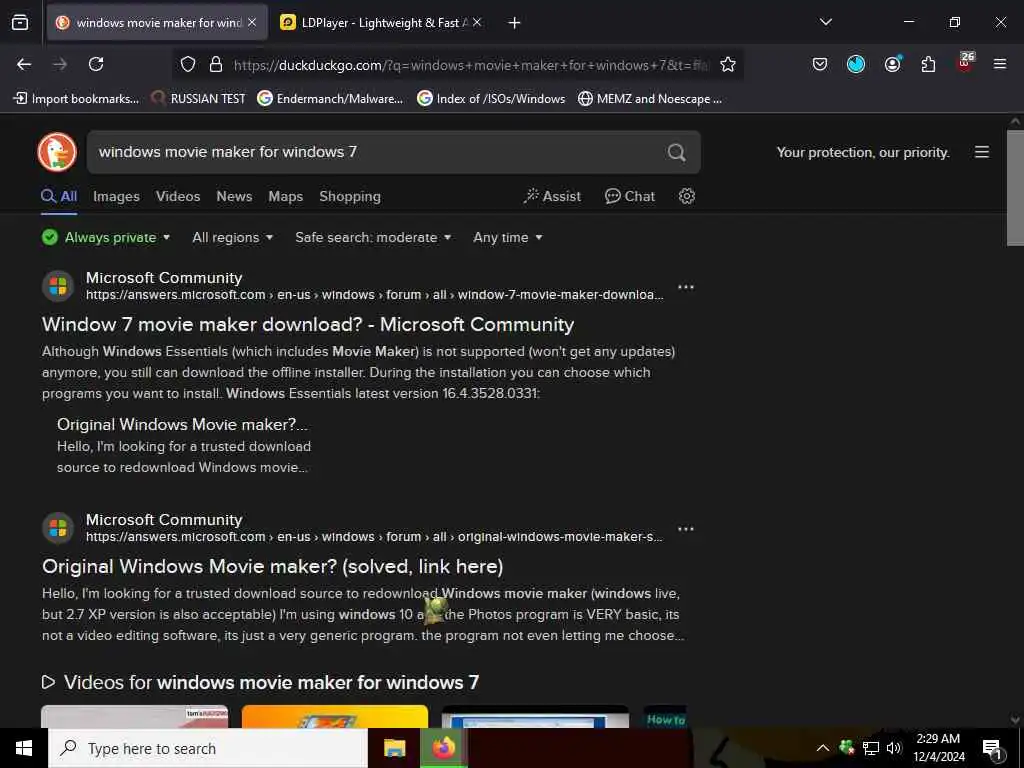
Task: Click DuckDuckGo logo to go home
Action: 57,152
